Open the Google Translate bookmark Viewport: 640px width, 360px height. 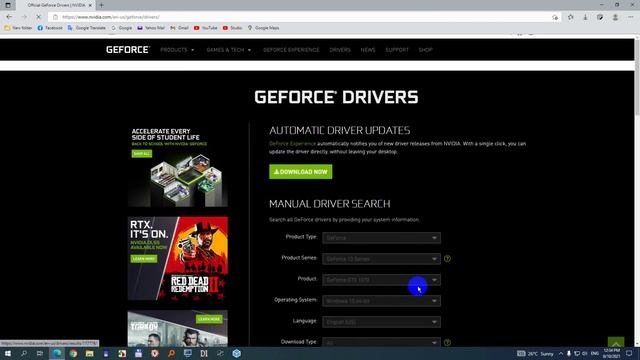click(x=87, y=28)
